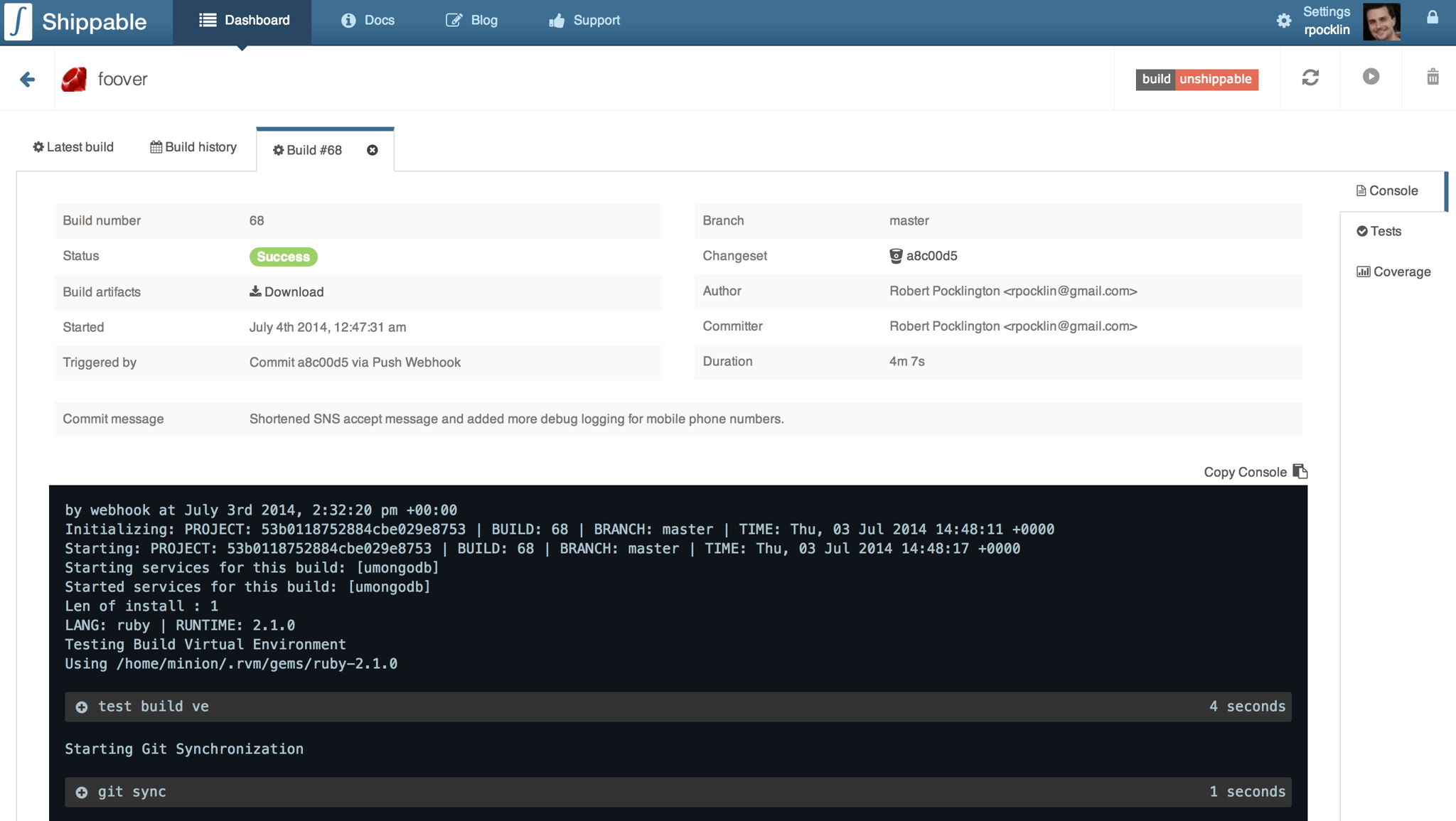1456x821 pixels.
Task: Go back with the left arrow
Action: tap(28, 79)
